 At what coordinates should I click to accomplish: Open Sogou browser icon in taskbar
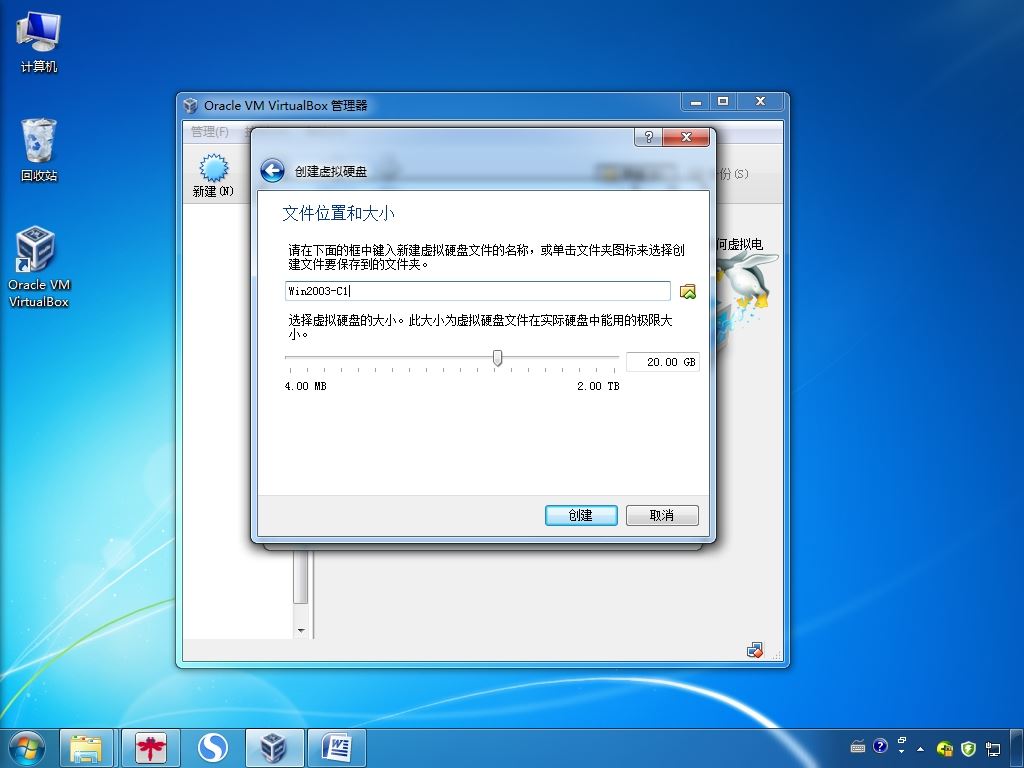pyautogui.click(x=213, y=748)
